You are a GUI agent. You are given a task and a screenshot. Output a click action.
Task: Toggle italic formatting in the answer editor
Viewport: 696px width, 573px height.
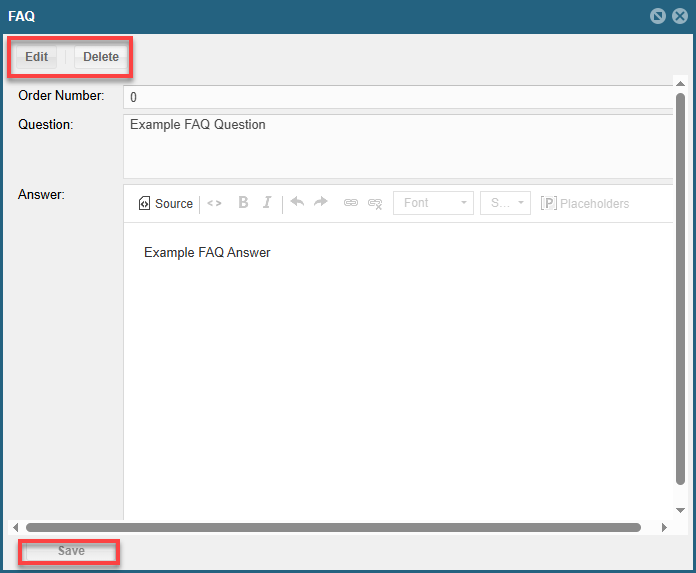(x=267, y=203)
